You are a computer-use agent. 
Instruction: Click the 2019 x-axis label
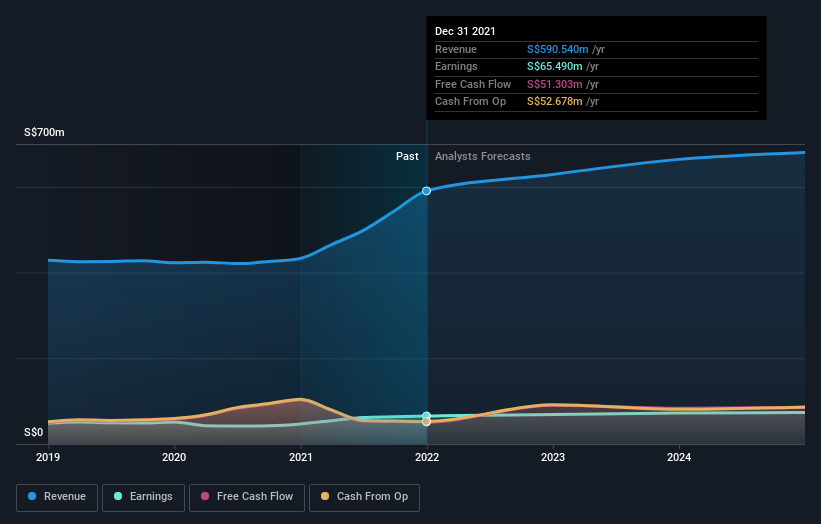click(48, 458)
